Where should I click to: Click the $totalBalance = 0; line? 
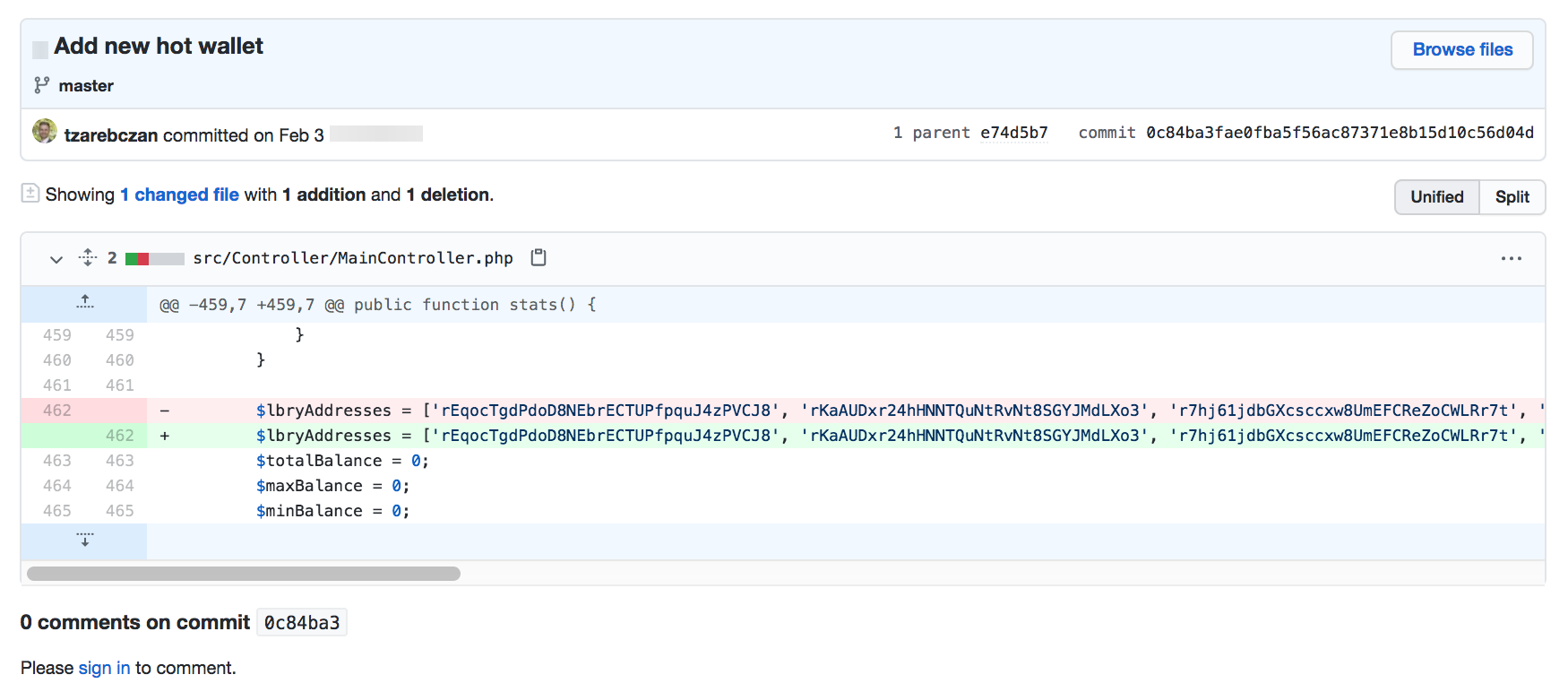pos(846,461)
